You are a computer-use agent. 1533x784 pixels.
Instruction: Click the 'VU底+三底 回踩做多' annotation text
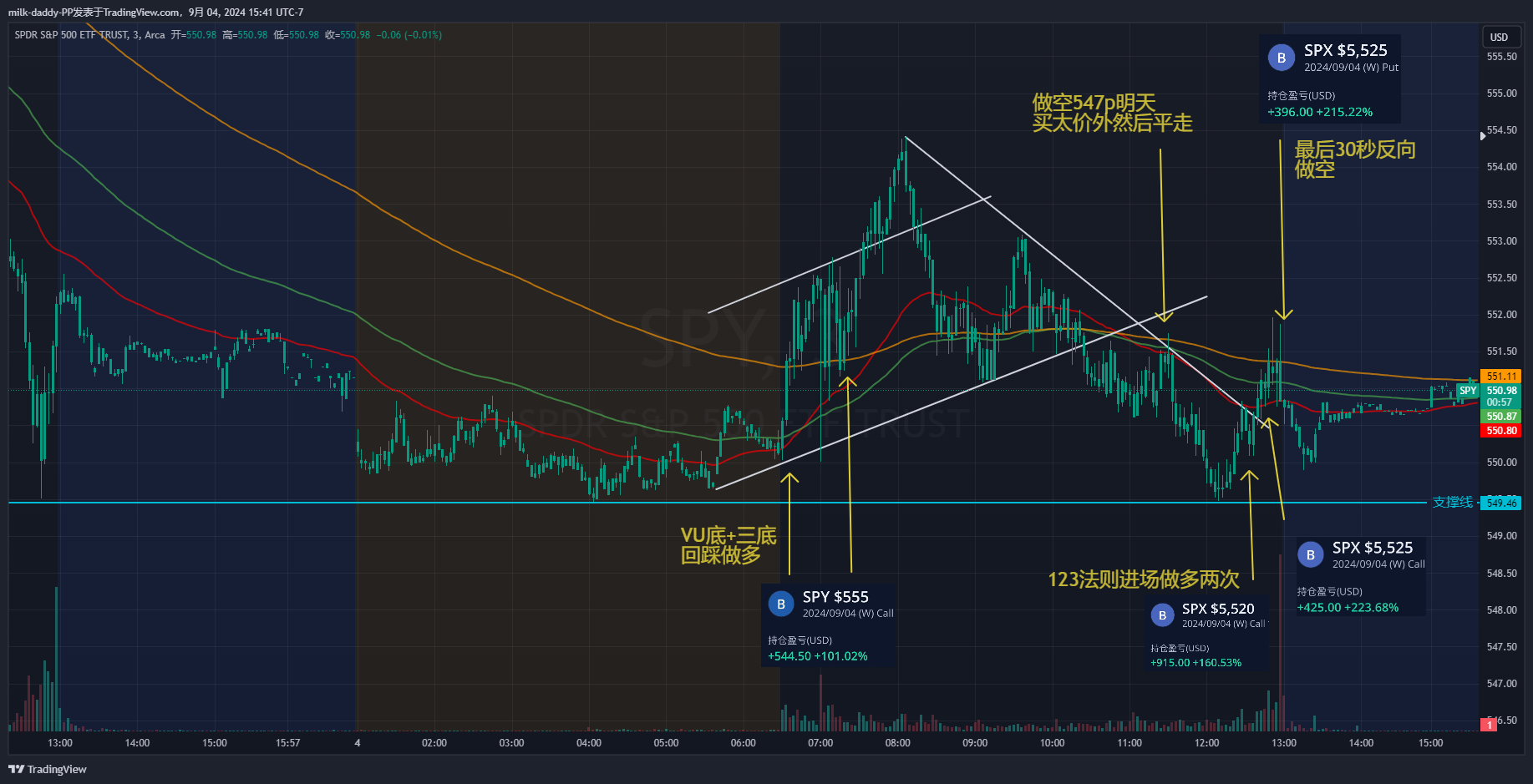tap(728, 545)
